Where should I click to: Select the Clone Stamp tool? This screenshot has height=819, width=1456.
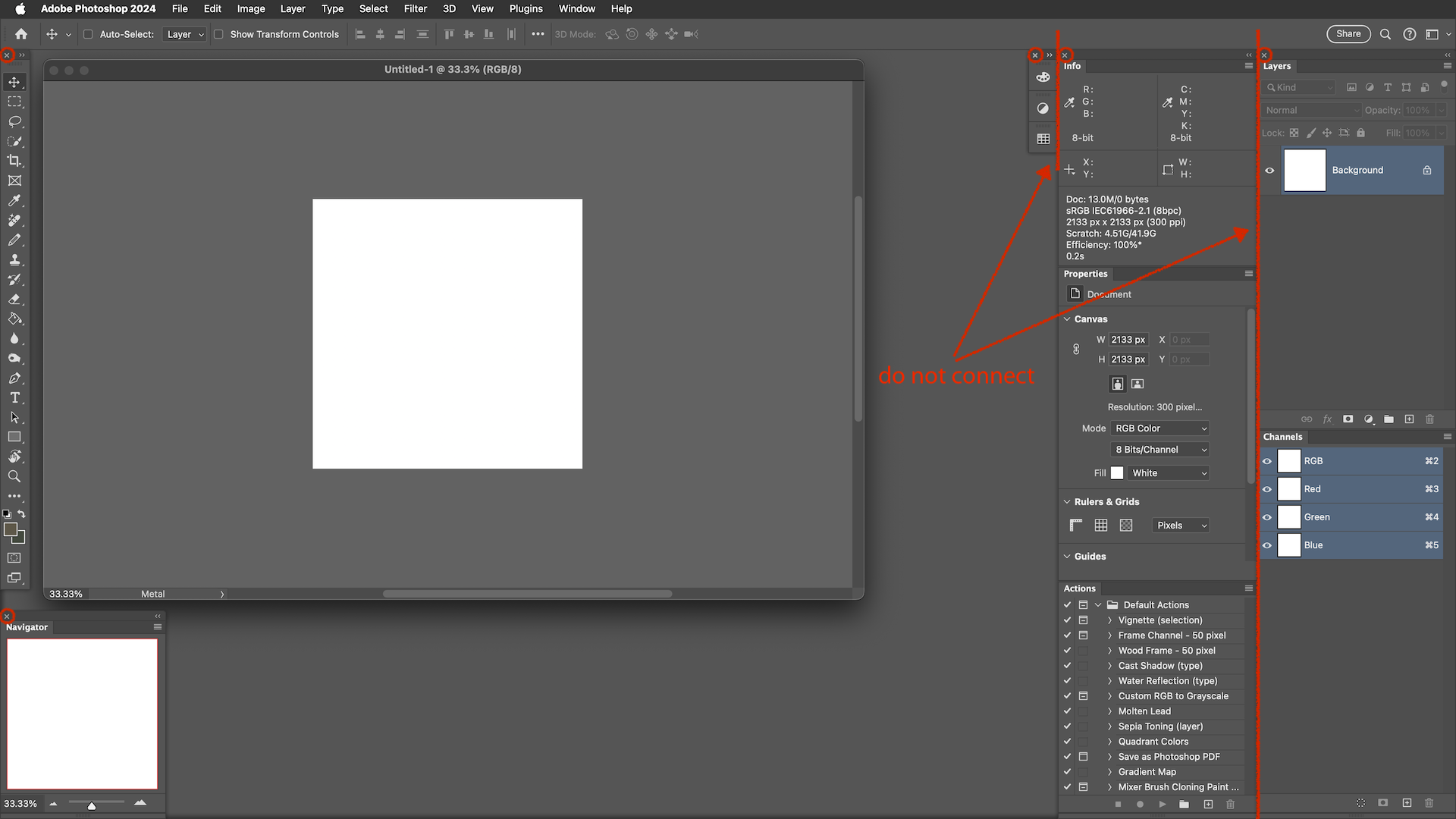(14, 260)
